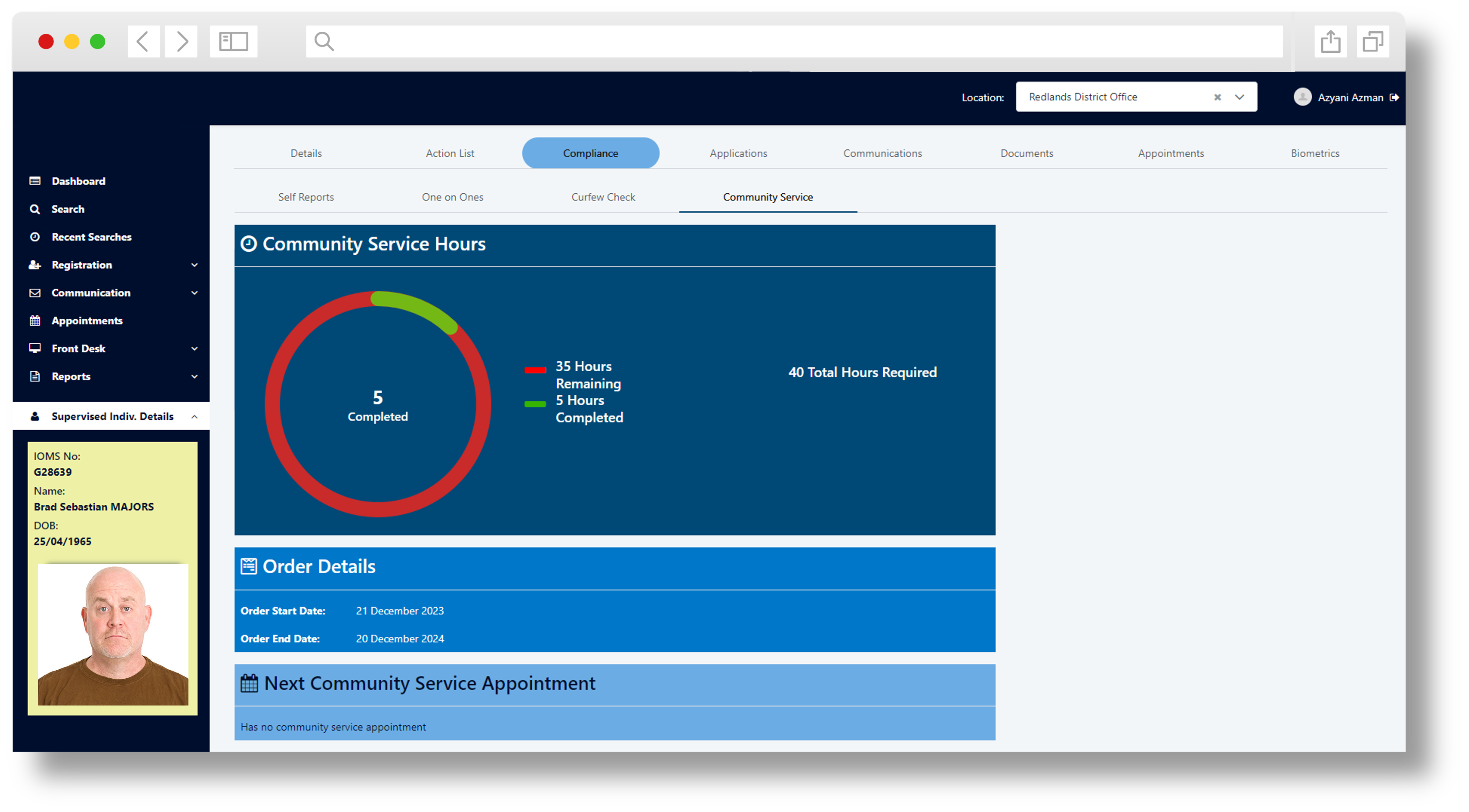Viewport: 1469px width, 812px height.
Task: Click the Search magnifier sidebar icon
Action: point(35,209)
